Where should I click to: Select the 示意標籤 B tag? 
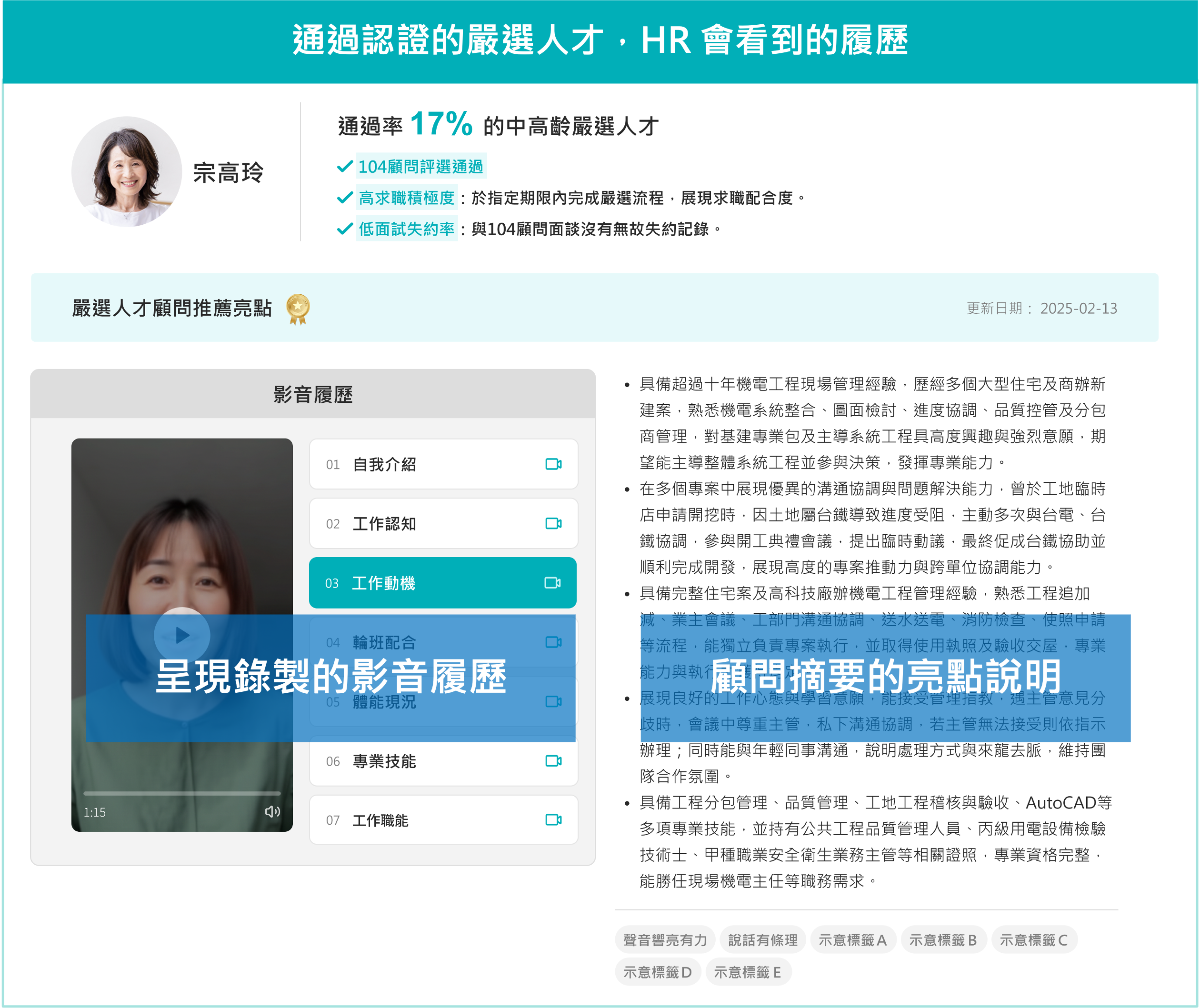(943, 940)
